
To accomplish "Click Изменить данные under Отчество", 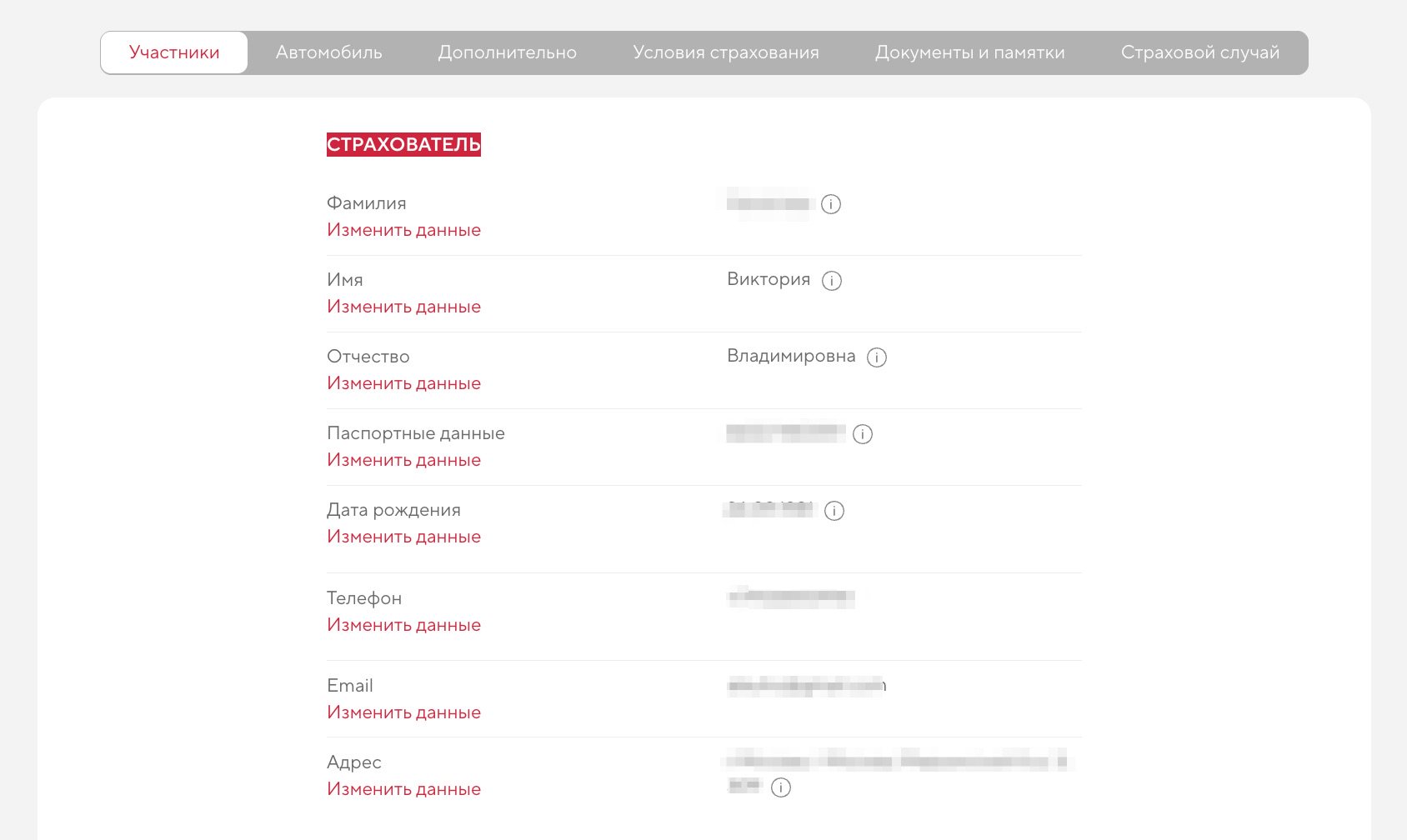I will click(404, 383).
